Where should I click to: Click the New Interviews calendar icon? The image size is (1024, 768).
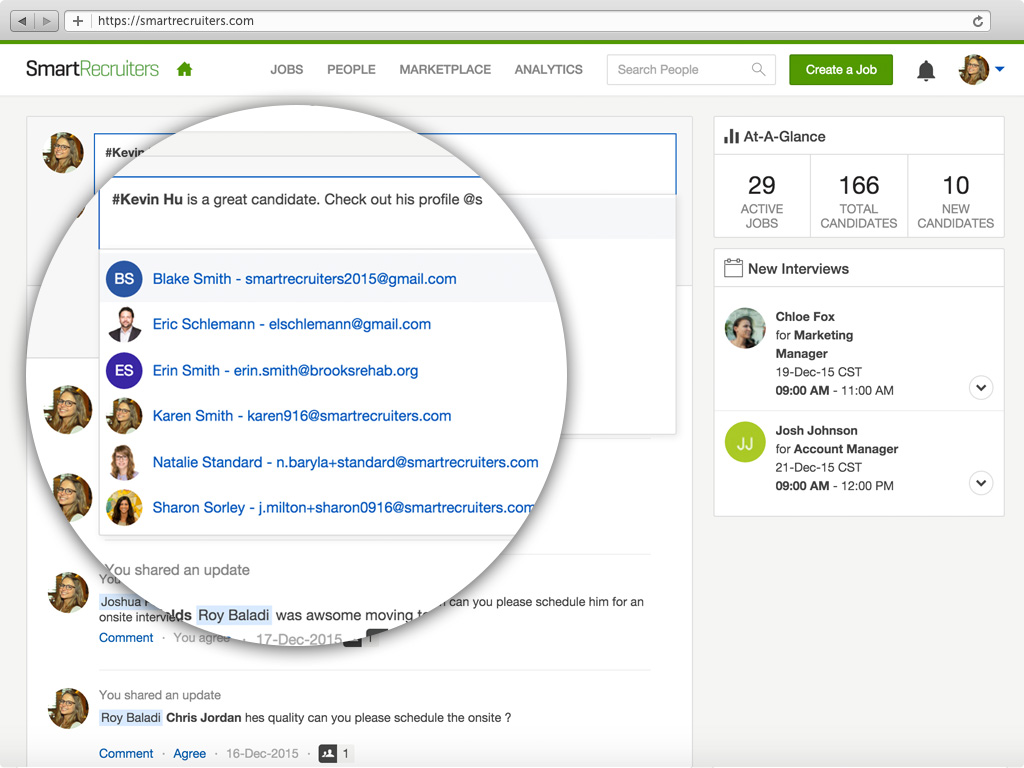coord(733,268)
